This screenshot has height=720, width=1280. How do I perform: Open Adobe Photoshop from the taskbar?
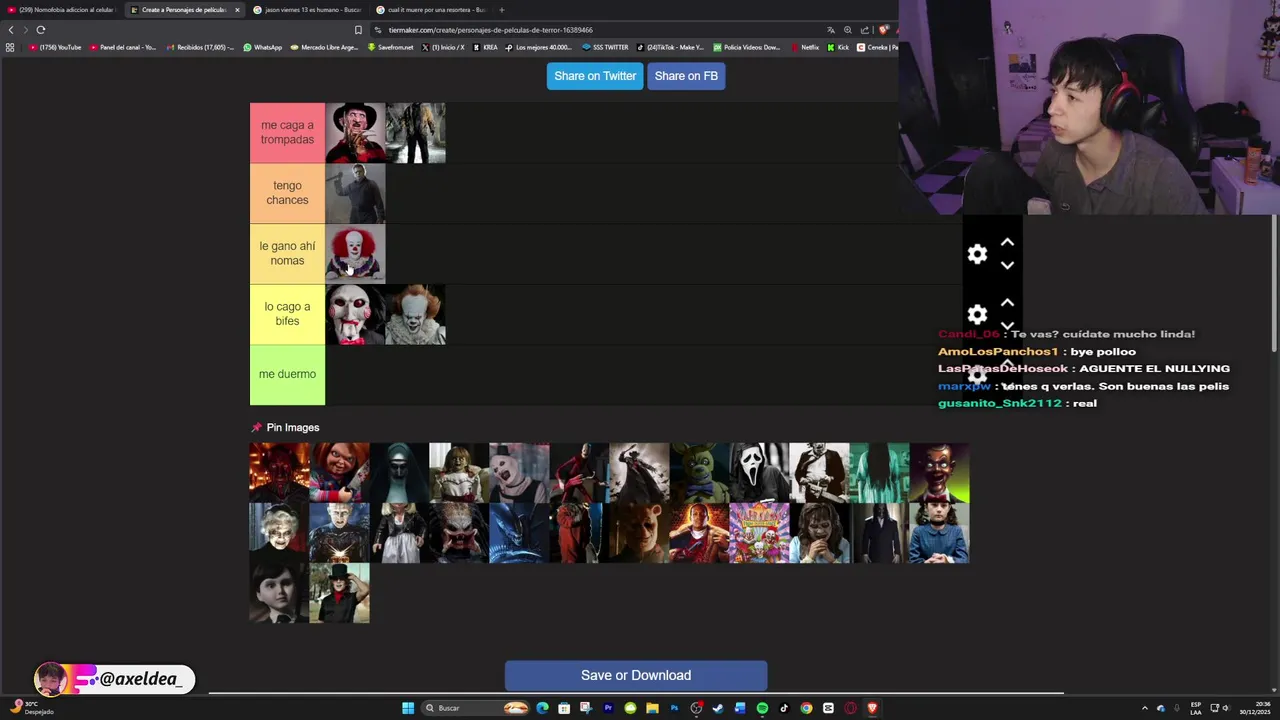point(675,708)
